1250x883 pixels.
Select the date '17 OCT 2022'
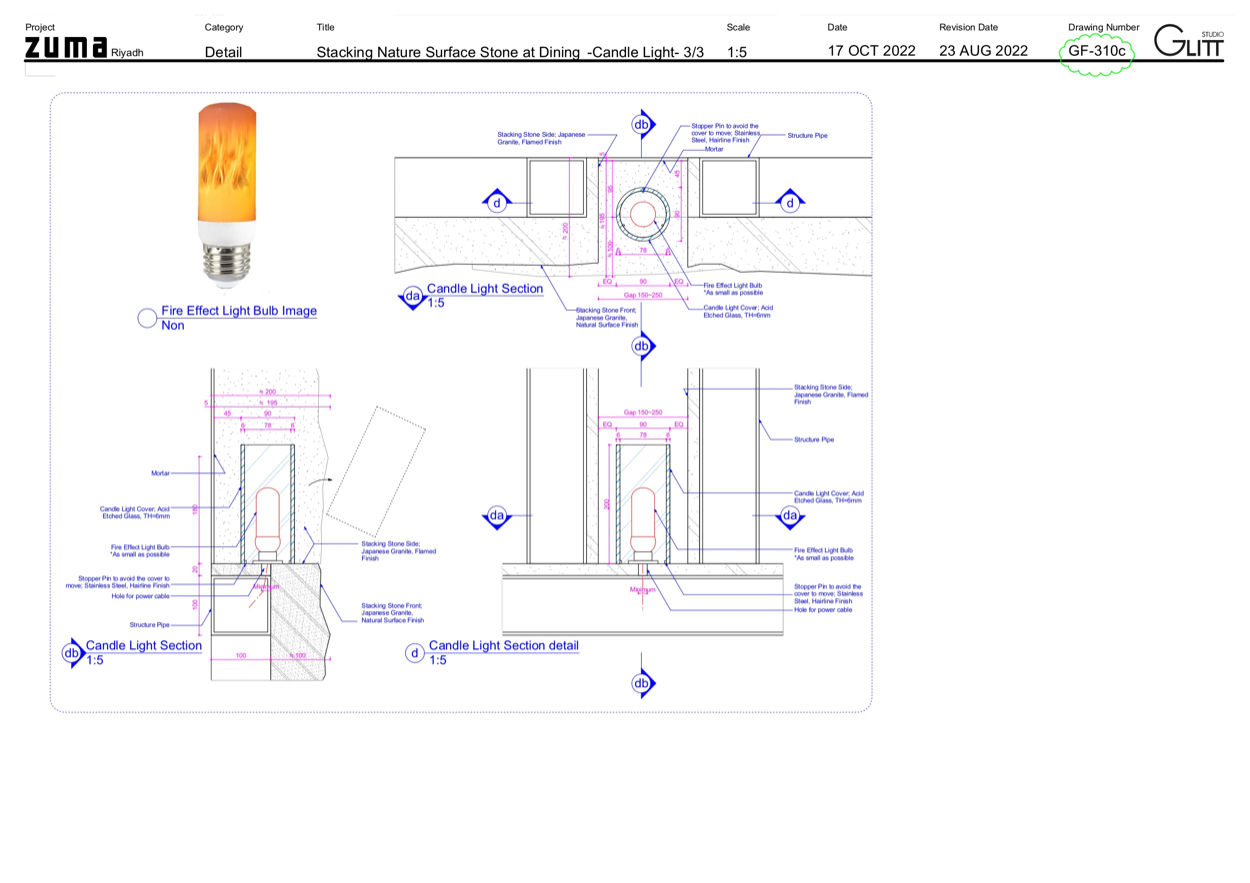click(871, 51)
